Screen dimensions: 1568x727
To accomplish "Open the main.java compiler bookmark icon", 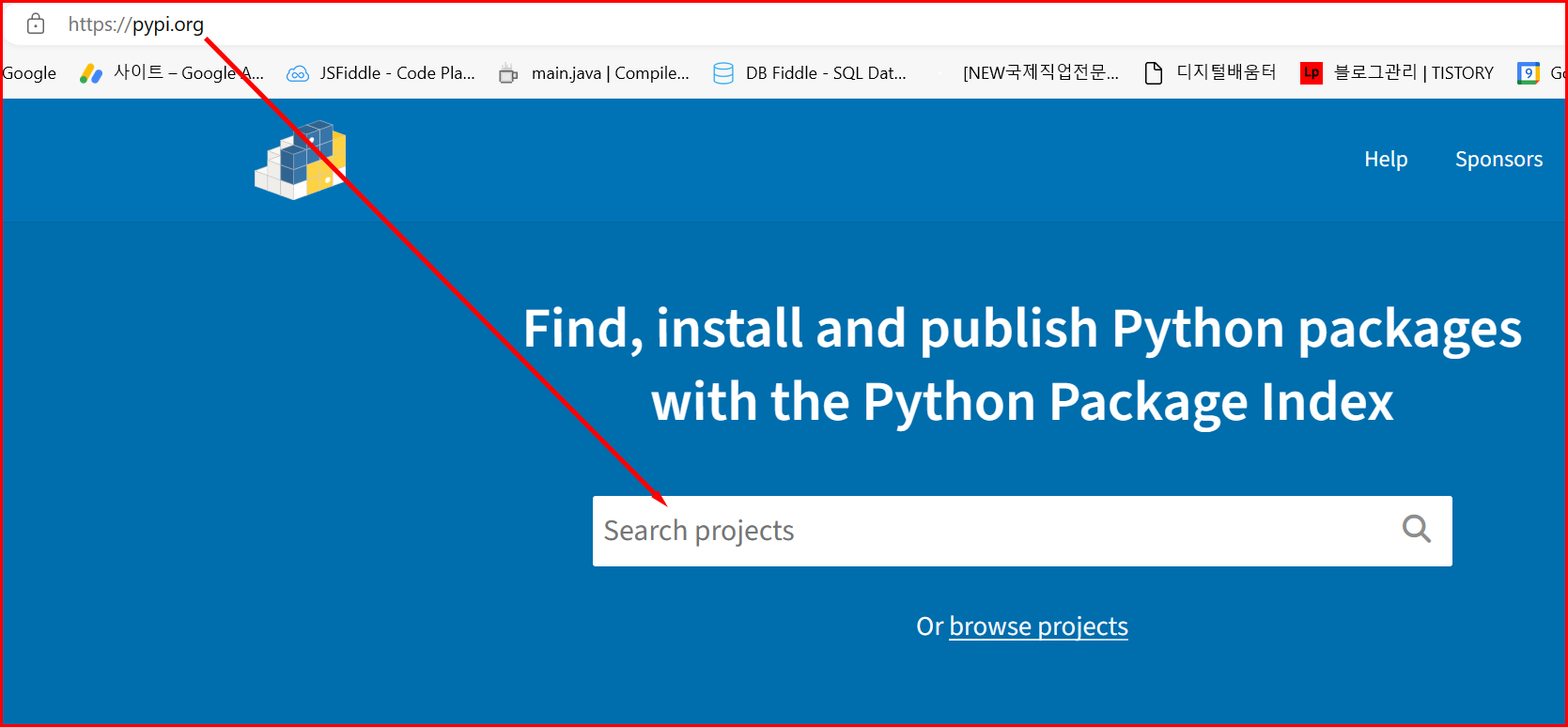I will pos(508,73).
